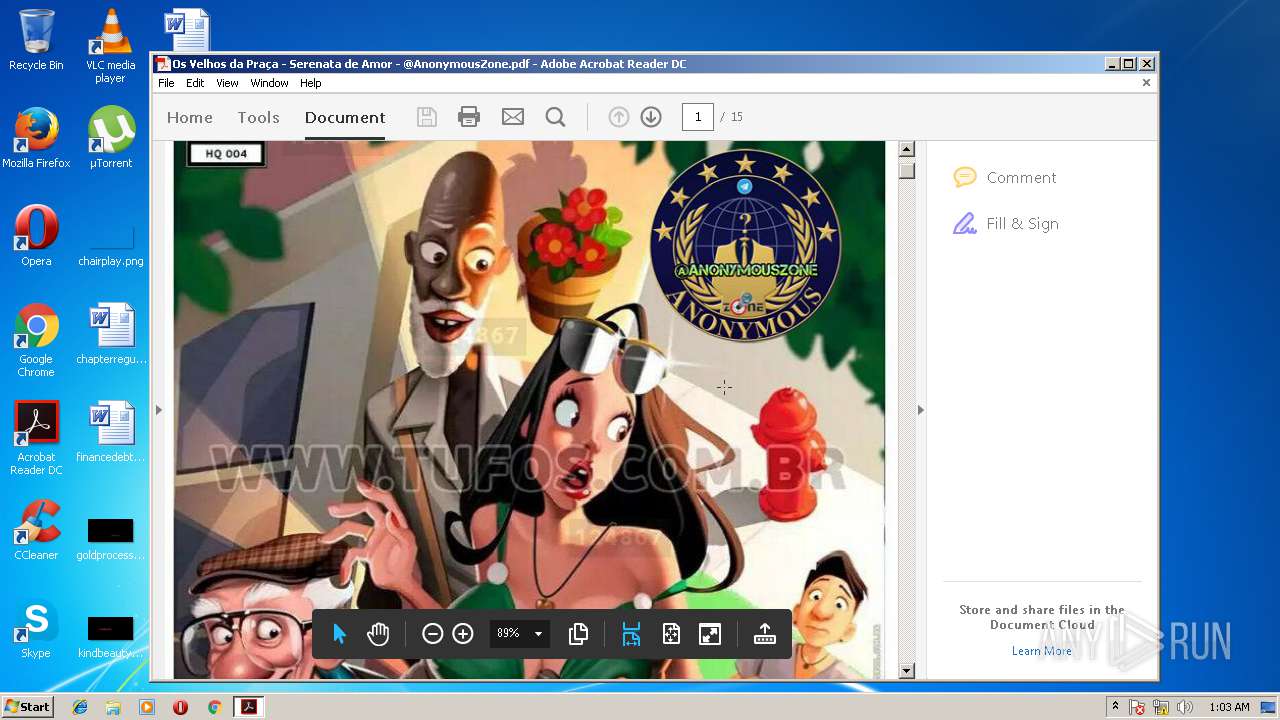1280x720 pixels.
Task: Fit one full page icon
Action: [x=671, y=634]
